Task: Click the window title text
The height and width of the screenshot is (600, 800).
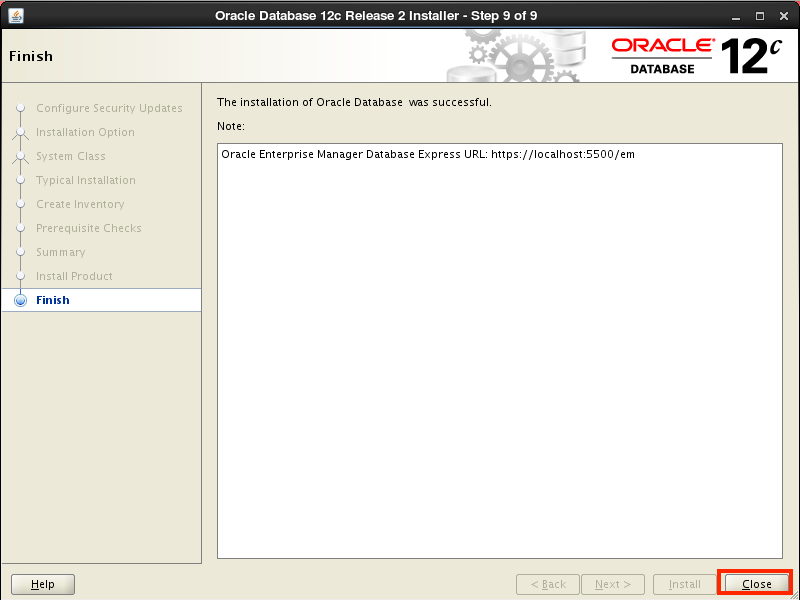Action: (x=376, y=16)
